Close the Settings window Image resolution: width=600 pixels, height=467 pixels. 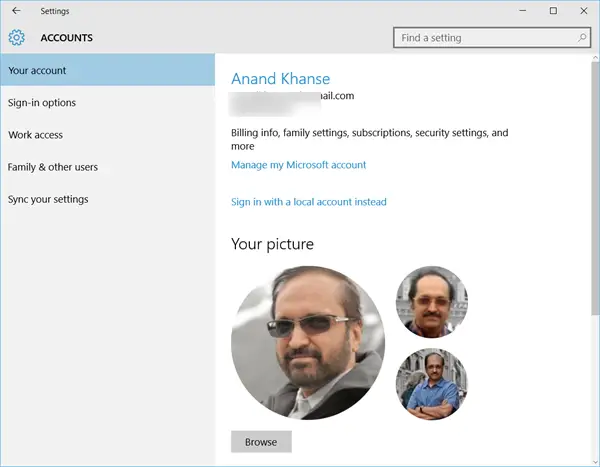(584, 11)
